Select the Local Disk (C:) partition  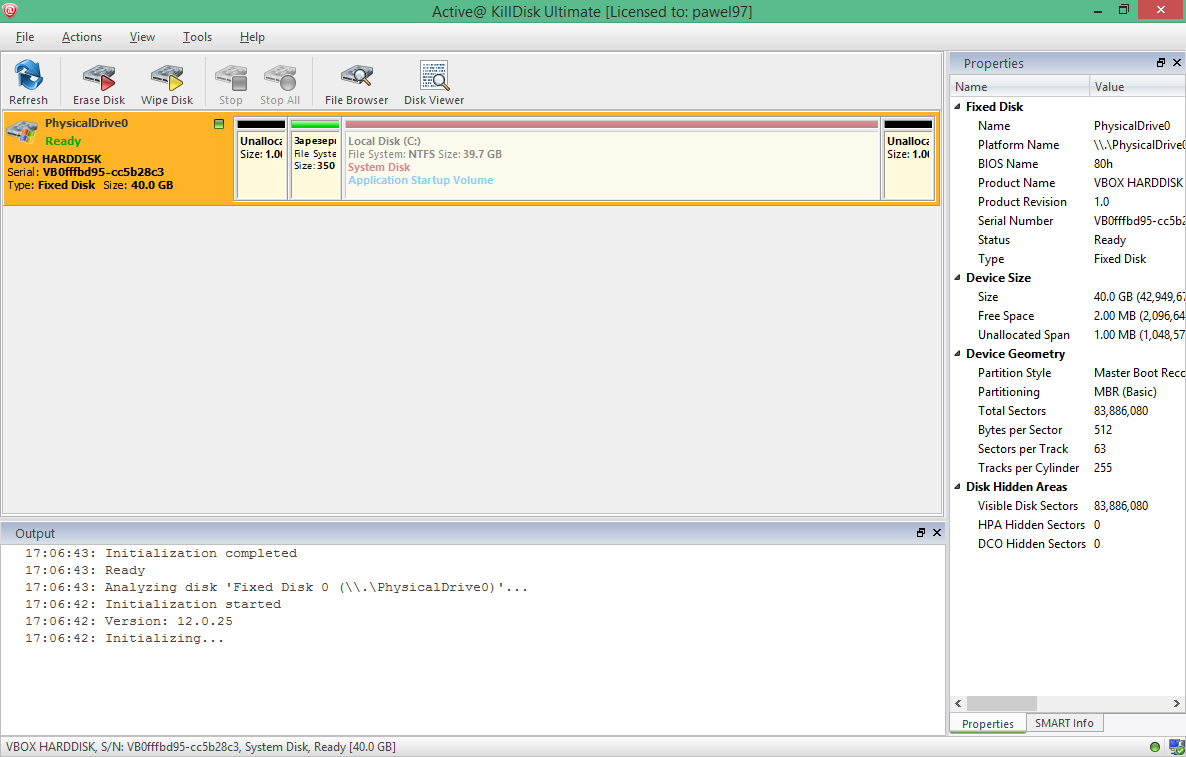point(611,160)
